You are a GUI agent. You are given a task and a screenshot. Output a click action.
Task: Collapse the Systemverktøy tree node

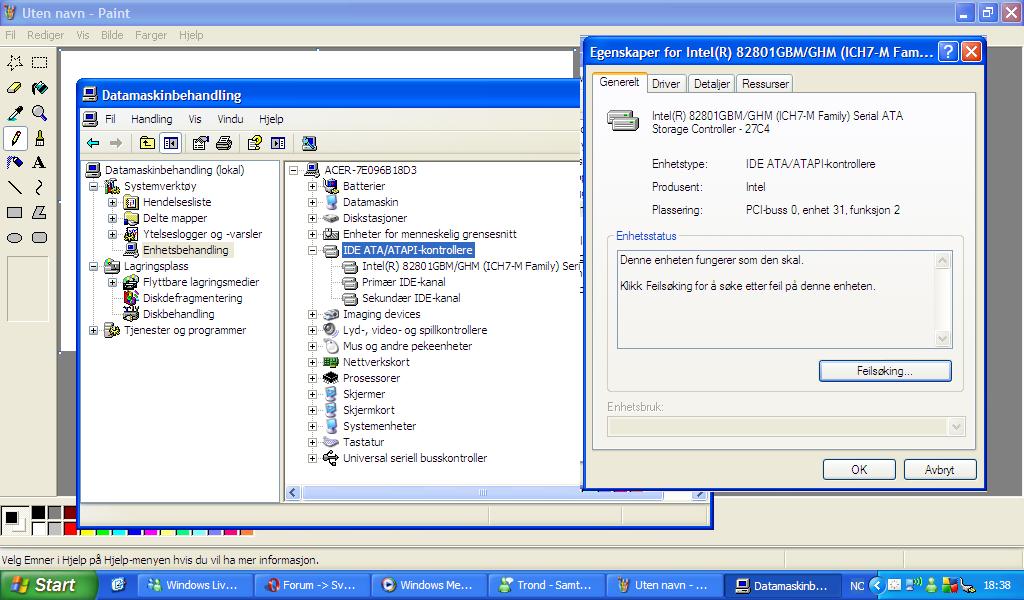coord(94,187)
